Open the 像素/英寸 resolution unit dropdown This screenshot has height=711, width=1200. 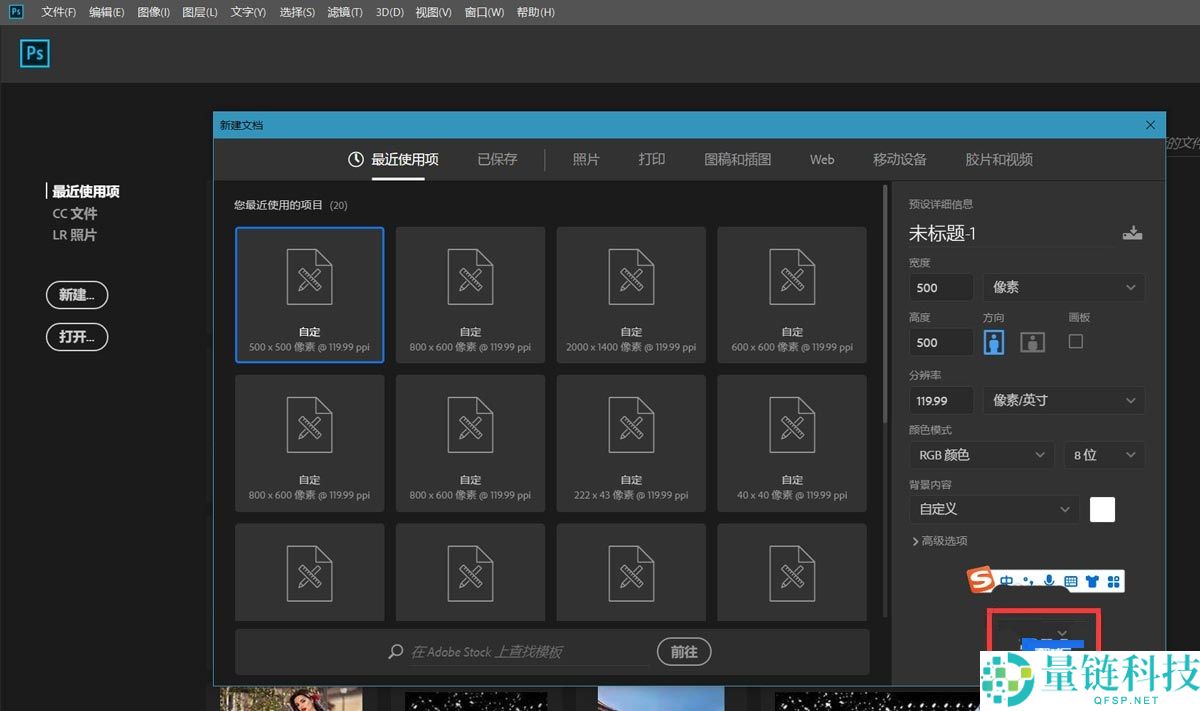[x=1063, y=400]
